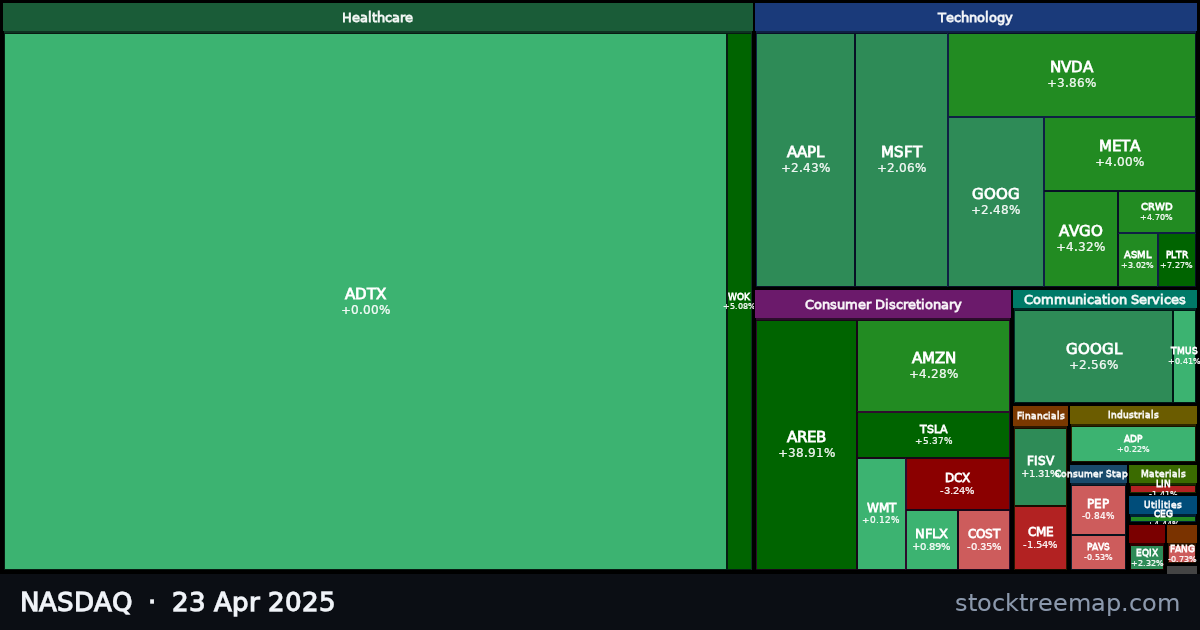This screenshot has width=1200, height=630.
Task: Select the MSFT +2.06% tile
Action: click(x=901, y=160)
